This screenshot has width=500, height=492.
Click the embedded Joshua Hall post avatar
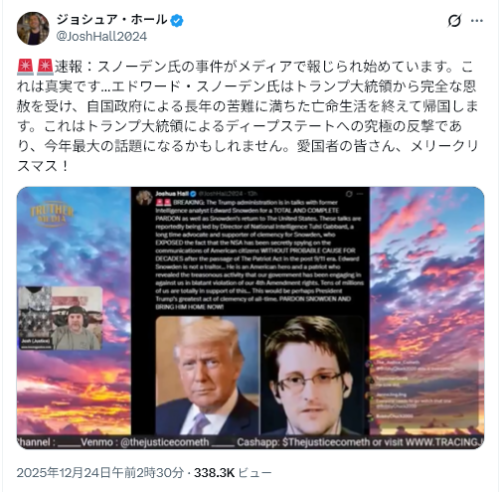click(144, 198)
